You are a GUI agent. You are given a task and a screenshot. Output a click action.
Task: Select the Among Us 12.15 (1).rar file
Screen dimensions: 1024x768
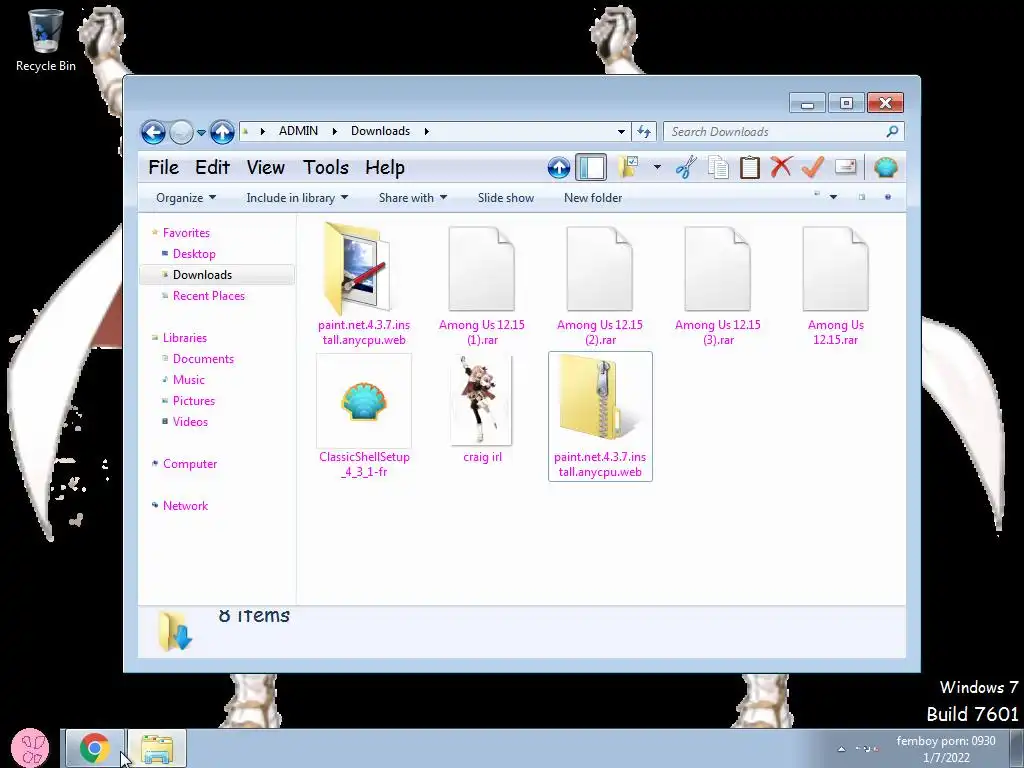tap(482, 285)
